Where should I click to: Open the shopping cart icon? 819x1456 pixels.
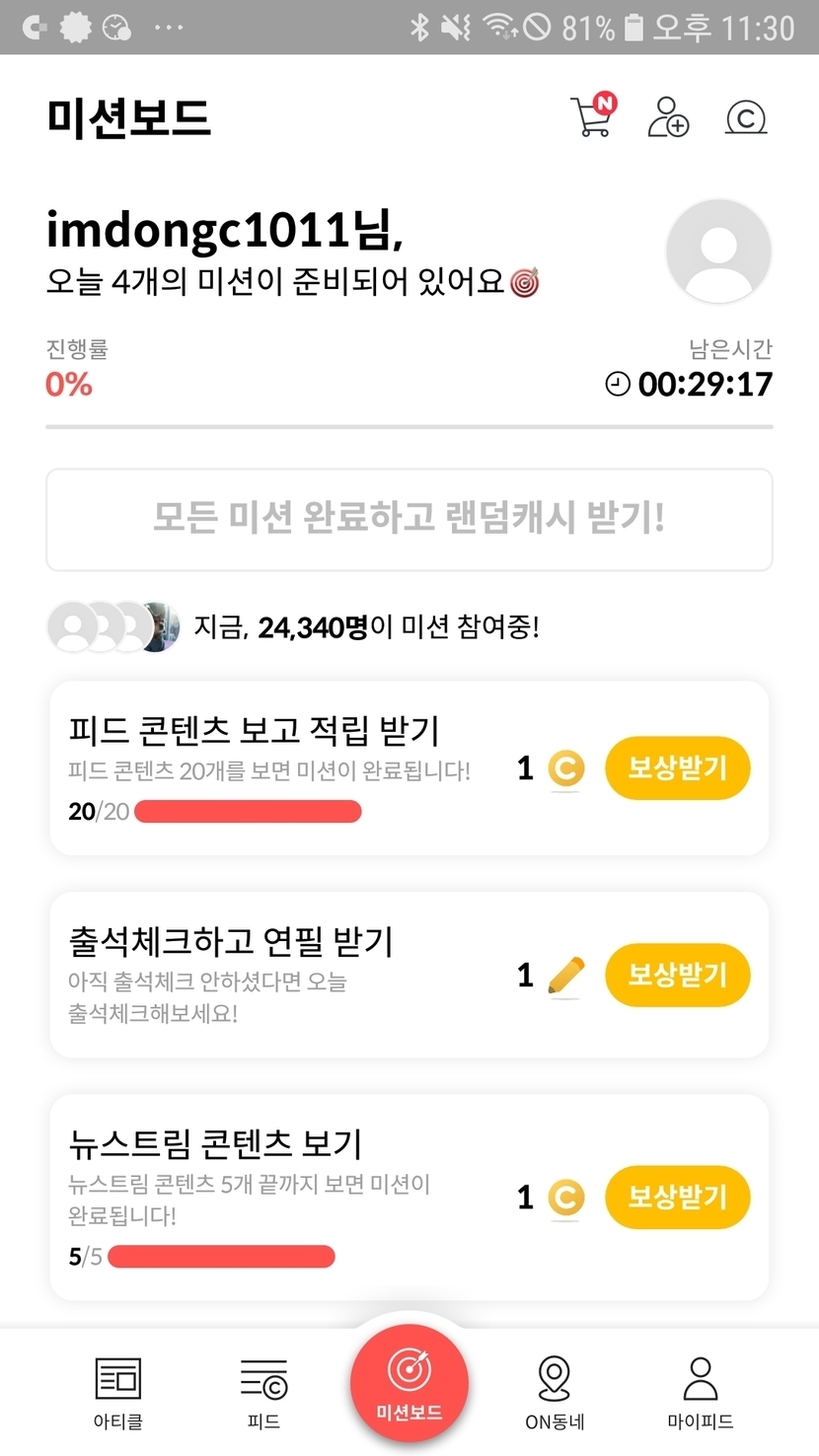[592, 116]
